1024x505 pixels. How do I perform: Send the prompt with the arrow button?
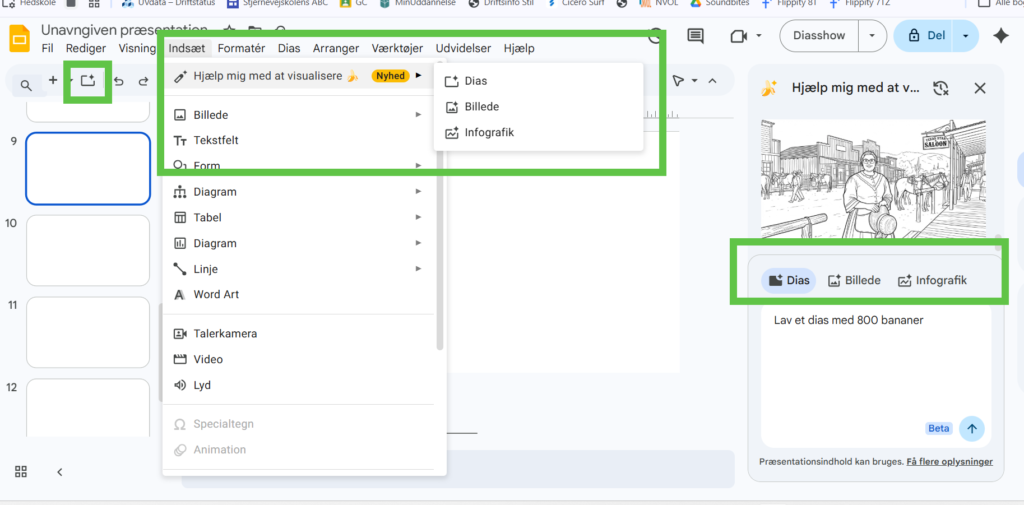(x=971, y=429)
